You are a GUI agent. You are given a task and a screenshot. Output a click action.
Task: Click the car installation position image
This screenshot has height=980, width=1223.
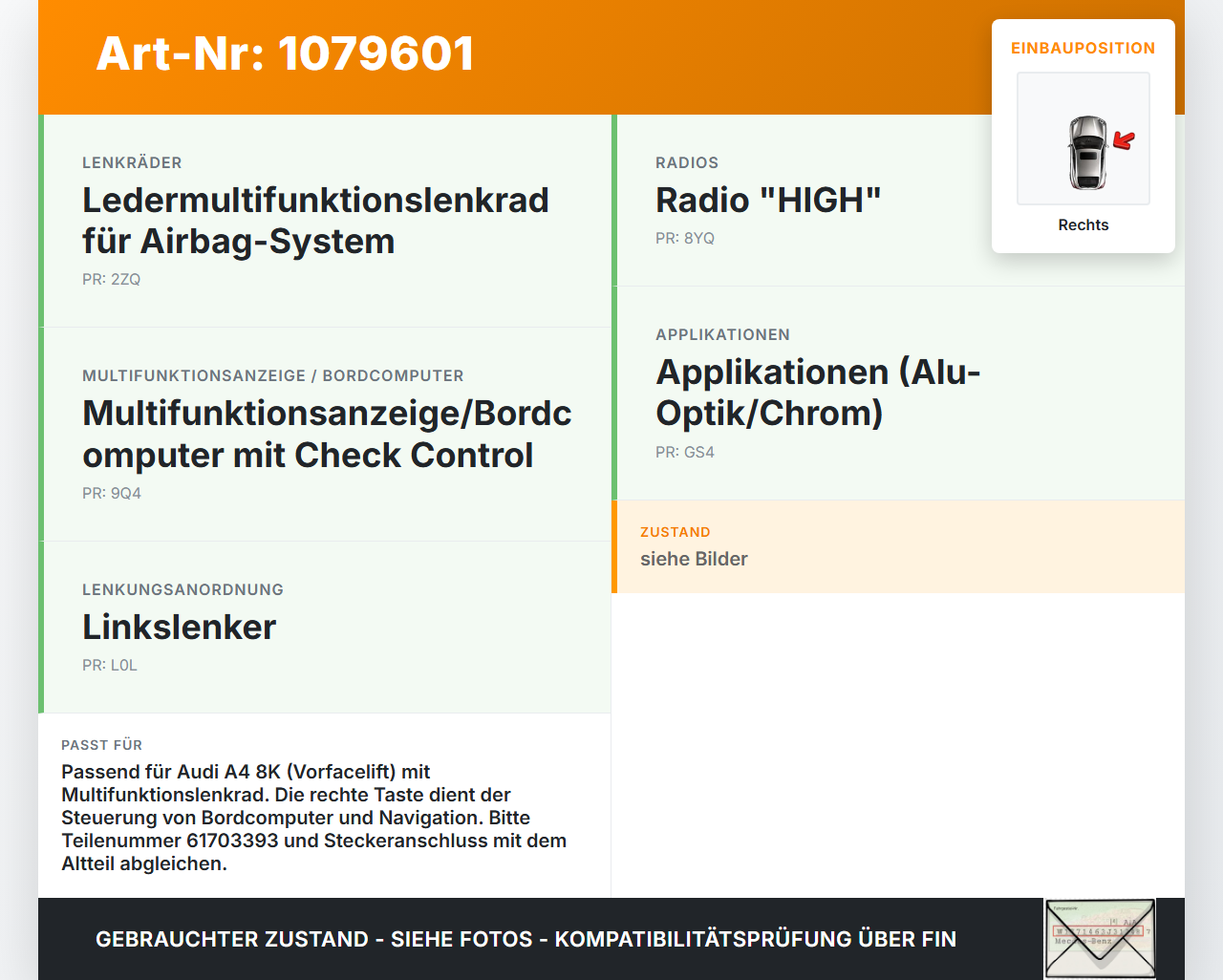click(x=1084, y=138)
